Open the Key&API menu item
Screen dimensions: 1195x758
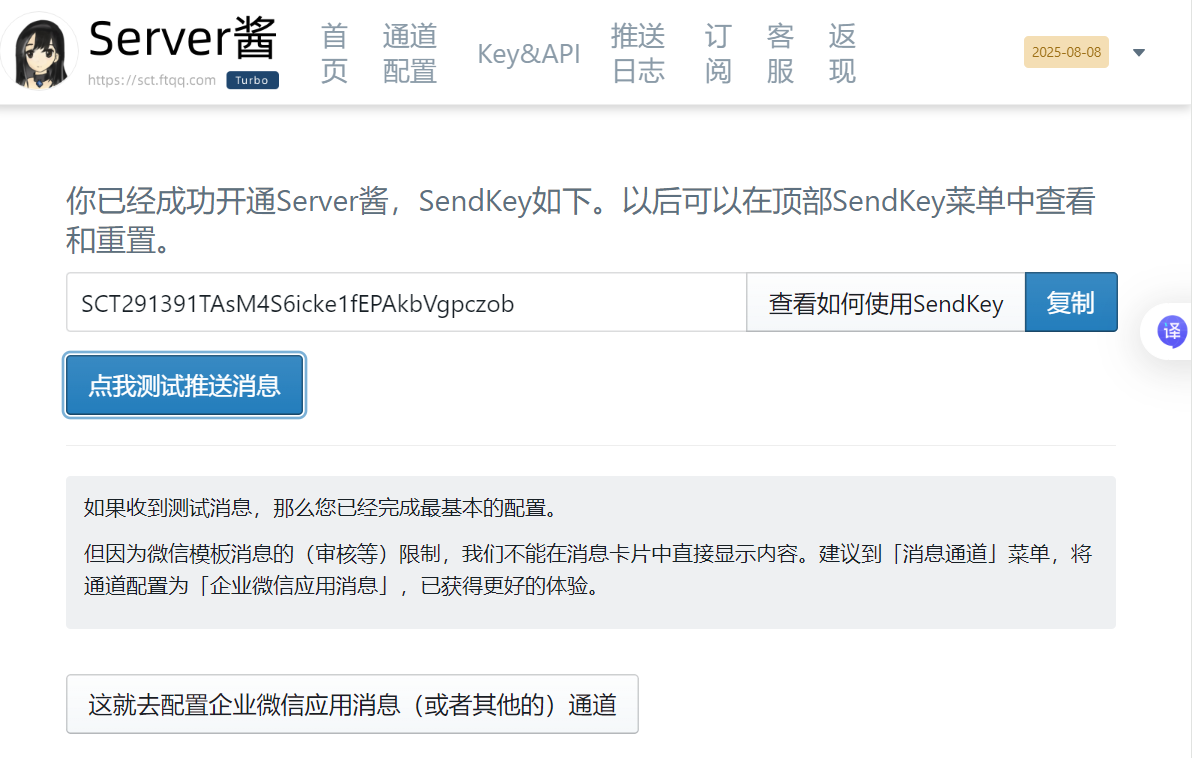pos(528,53)
